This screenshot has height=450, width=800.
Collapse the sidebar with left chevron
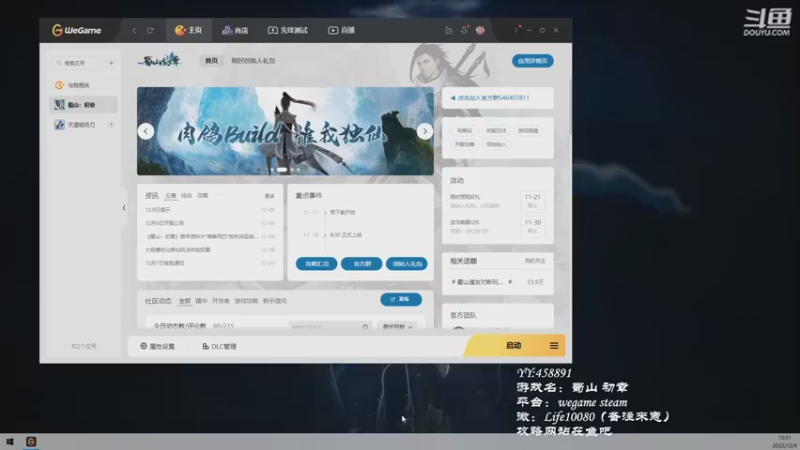click(124, 208)
